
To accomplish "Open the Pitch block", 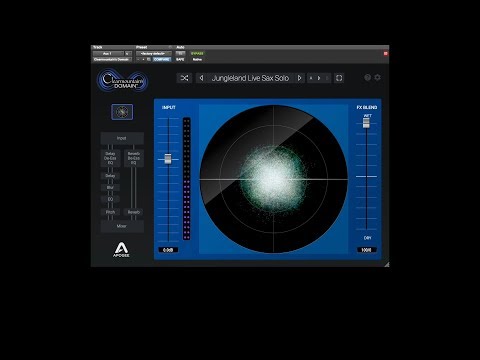I will coord(110,212).
